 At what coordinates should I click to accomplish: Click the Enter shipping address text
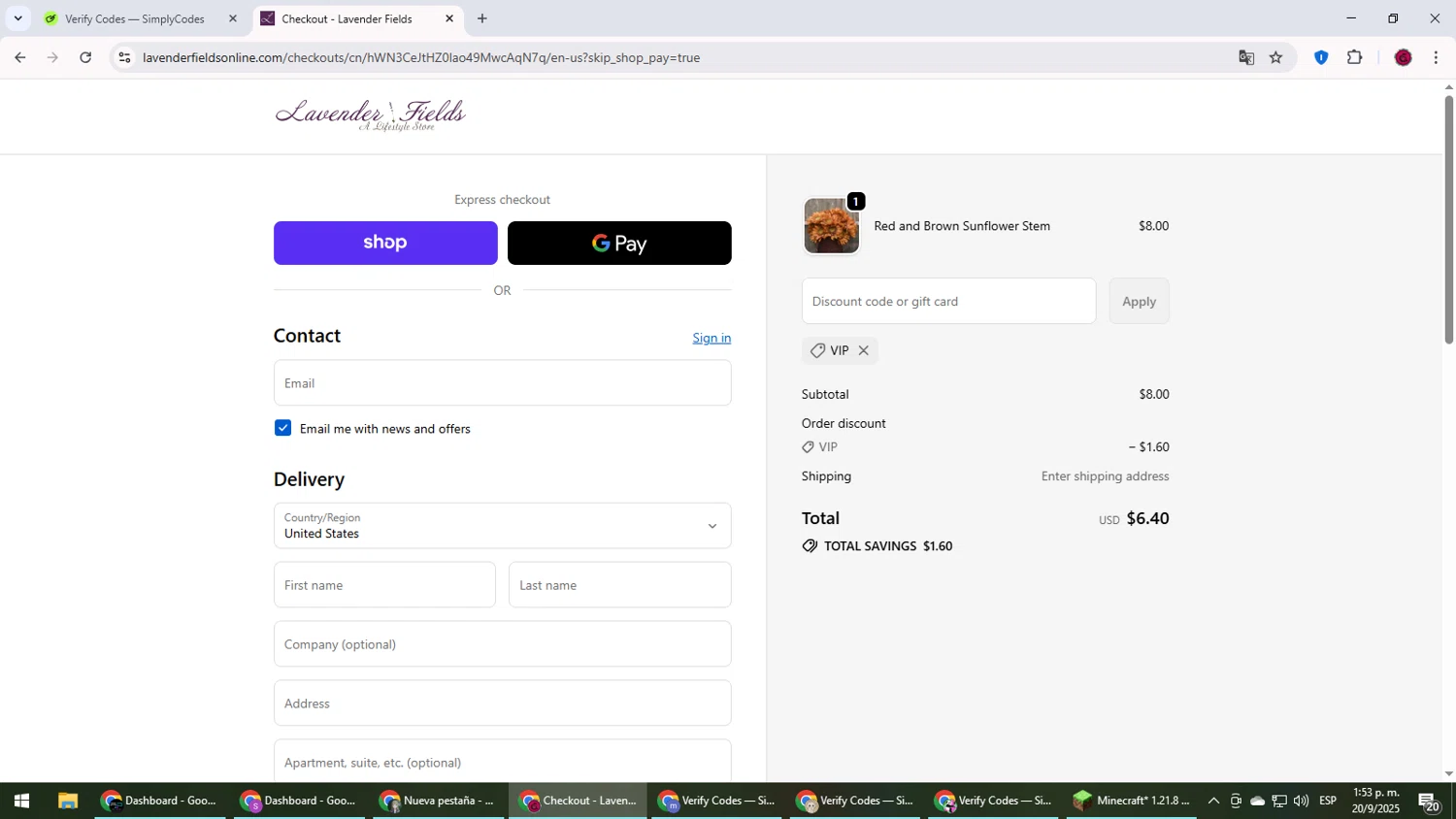pos(1105,476)
